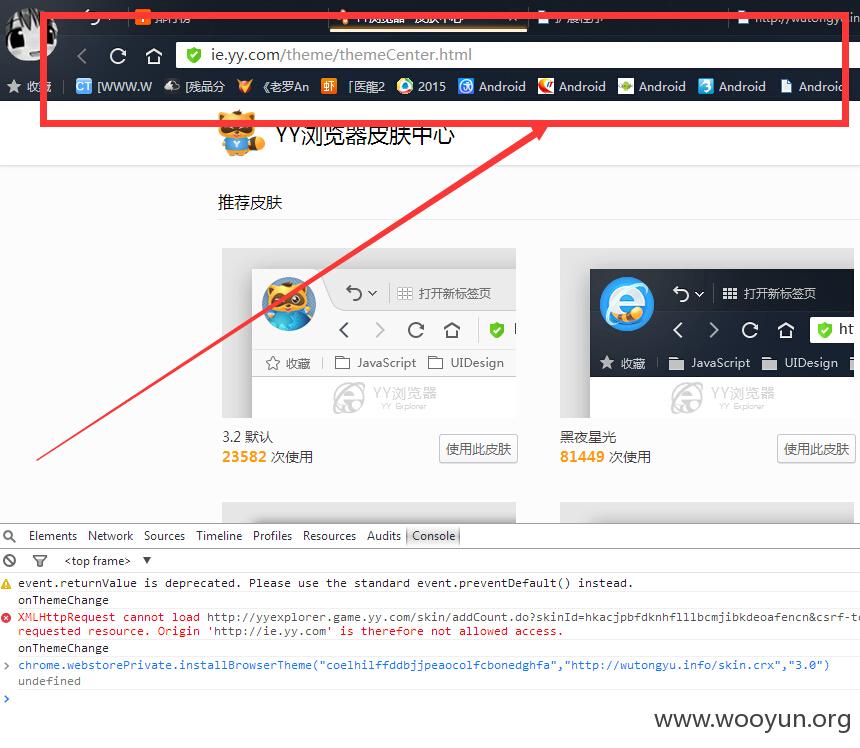
Task: Switch to the Network tab in DevTools
Action: pos(110,536)
